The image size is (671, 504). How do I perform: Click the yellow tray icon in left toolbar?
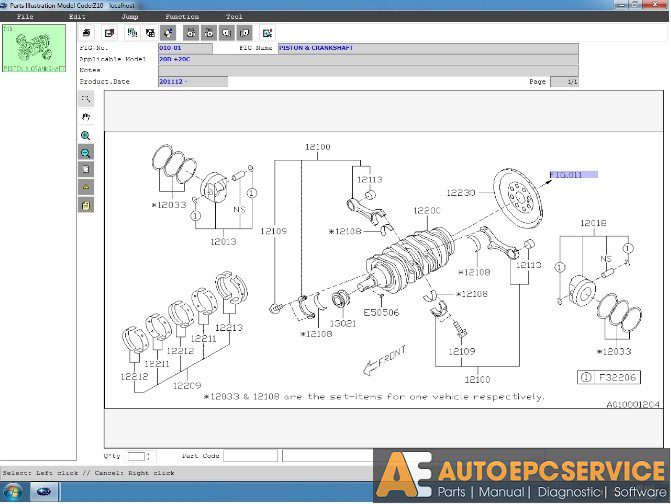(86, 187)
